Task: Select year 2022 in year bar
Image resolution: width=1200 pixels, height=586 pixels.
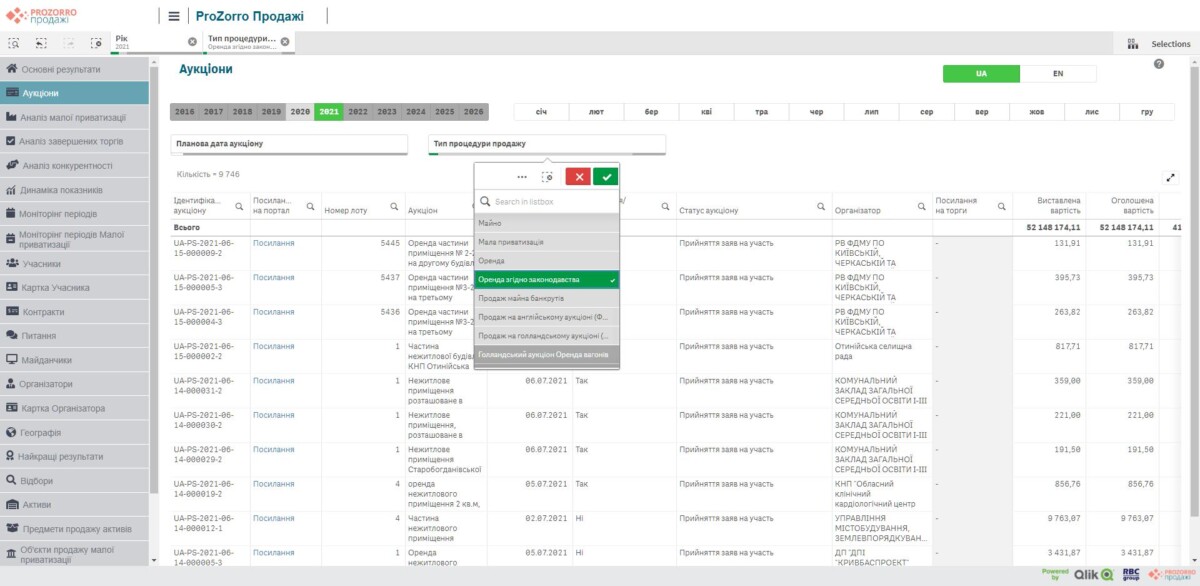Action: point(358,112)
